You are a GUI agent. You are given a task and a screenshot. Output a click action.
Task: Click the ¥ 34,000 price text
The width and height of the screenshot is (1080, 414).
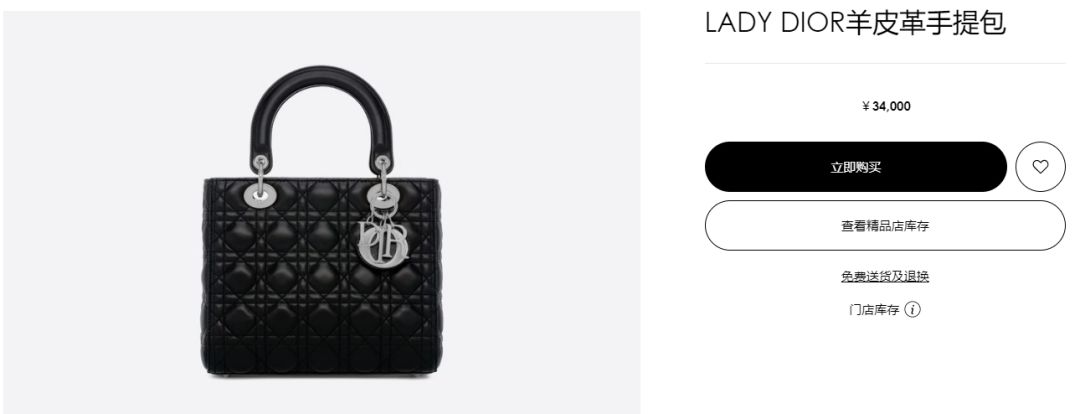pyautogui.click(x=885, y=106)
